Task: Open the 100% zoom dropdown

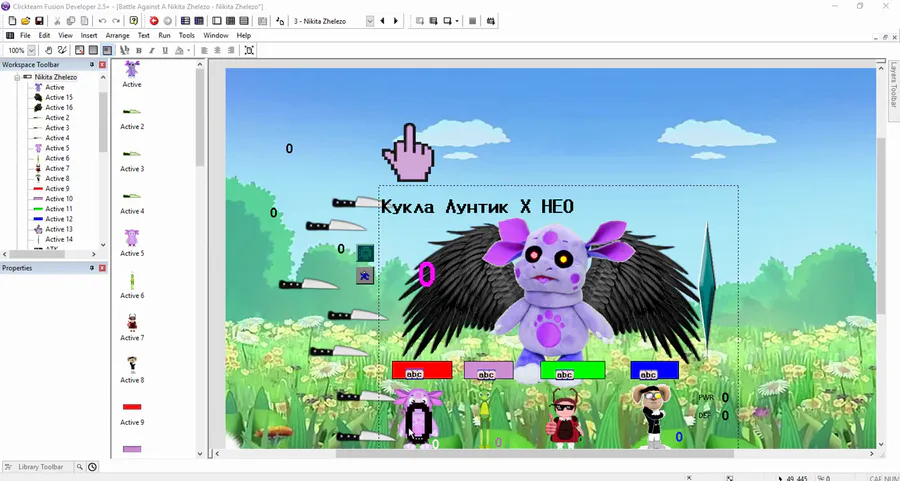Action: coord(32,50)
